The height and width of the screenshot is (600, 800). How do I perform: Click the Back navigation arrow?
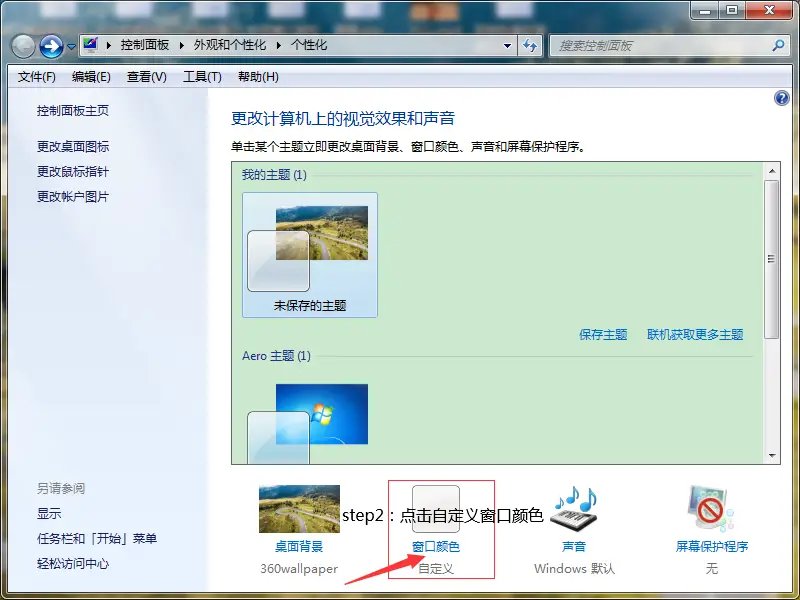tap(21, 45)
